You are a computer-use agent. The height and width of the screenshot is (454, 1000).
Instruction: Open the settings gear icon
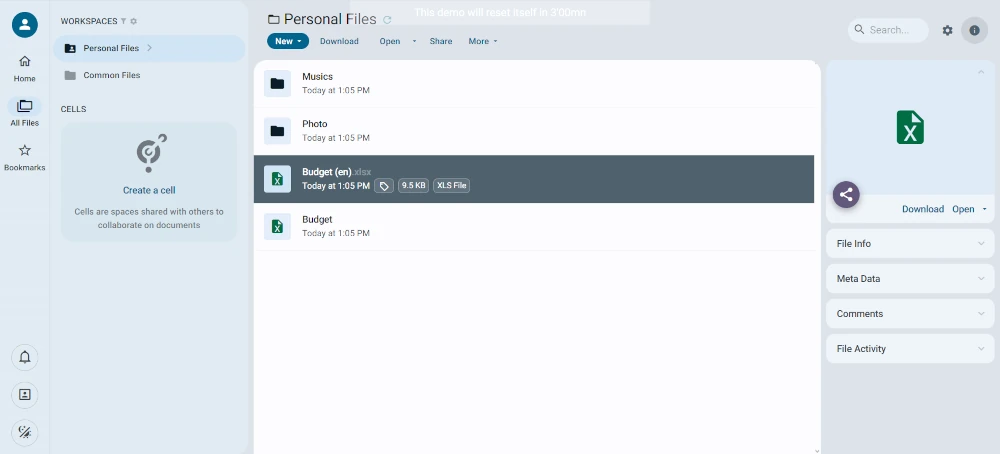pyautogui.click(x=947, y=30)
